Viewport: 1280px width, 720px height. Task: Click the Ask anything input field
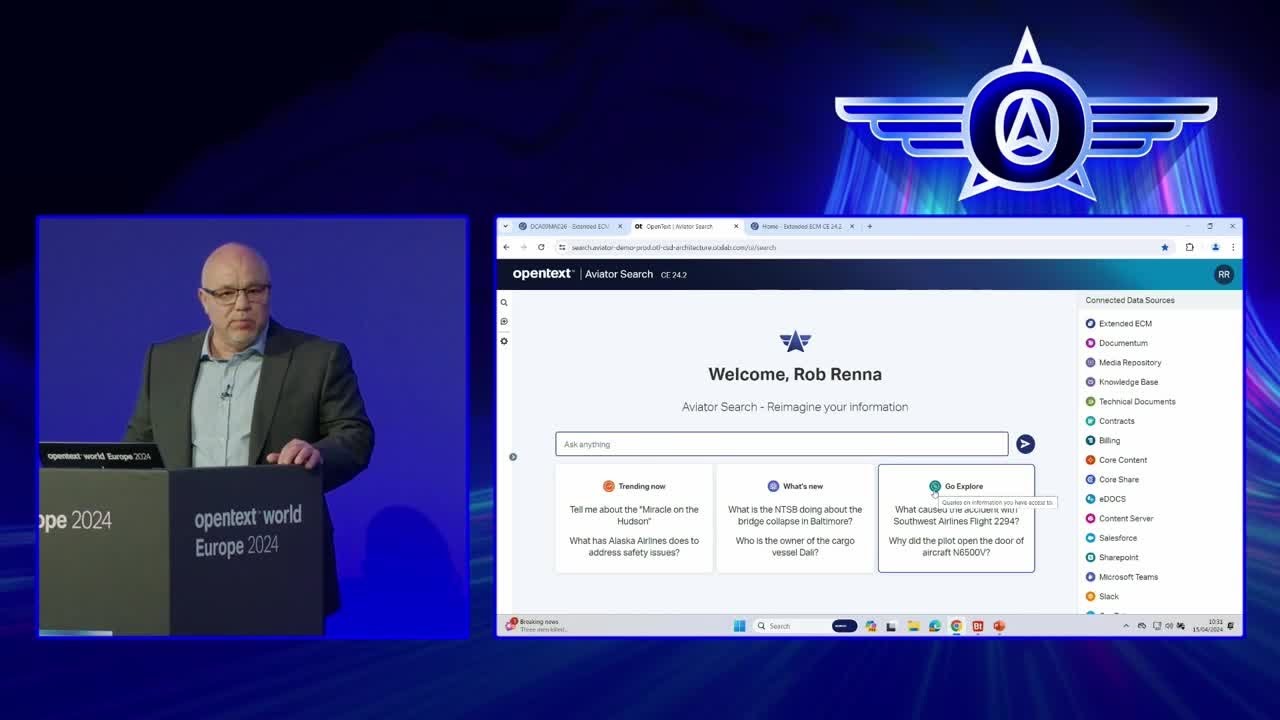782,444
